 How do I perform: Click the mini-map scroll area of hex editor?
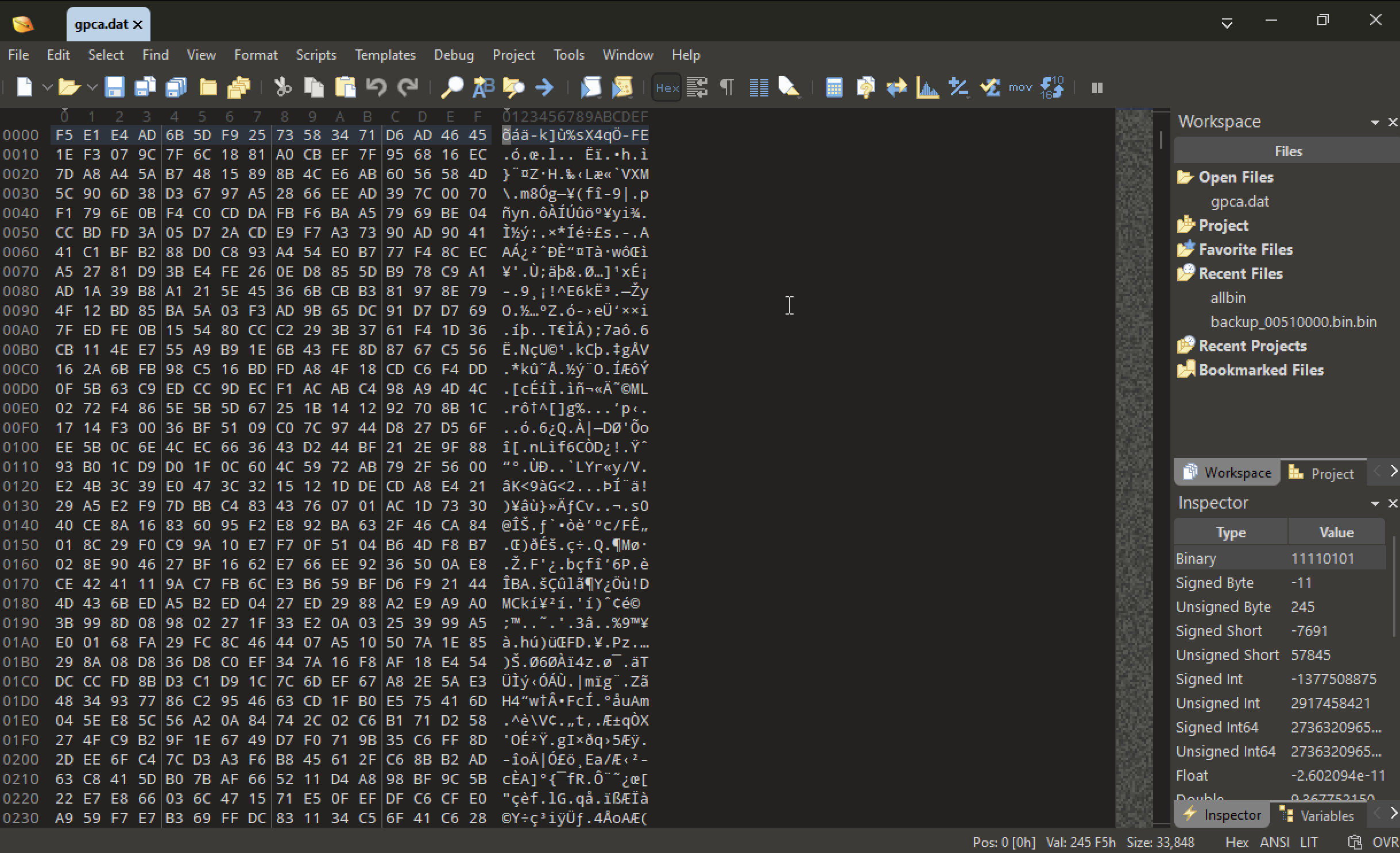click(x=1134, y=467)
